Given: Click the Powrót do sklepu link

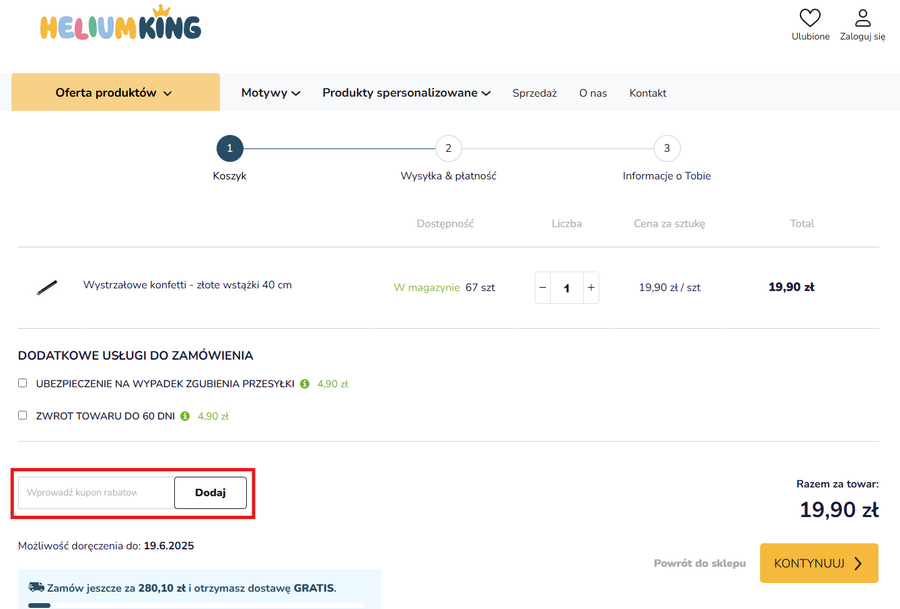Looking at the screenshot, I should tap(699, 563).
